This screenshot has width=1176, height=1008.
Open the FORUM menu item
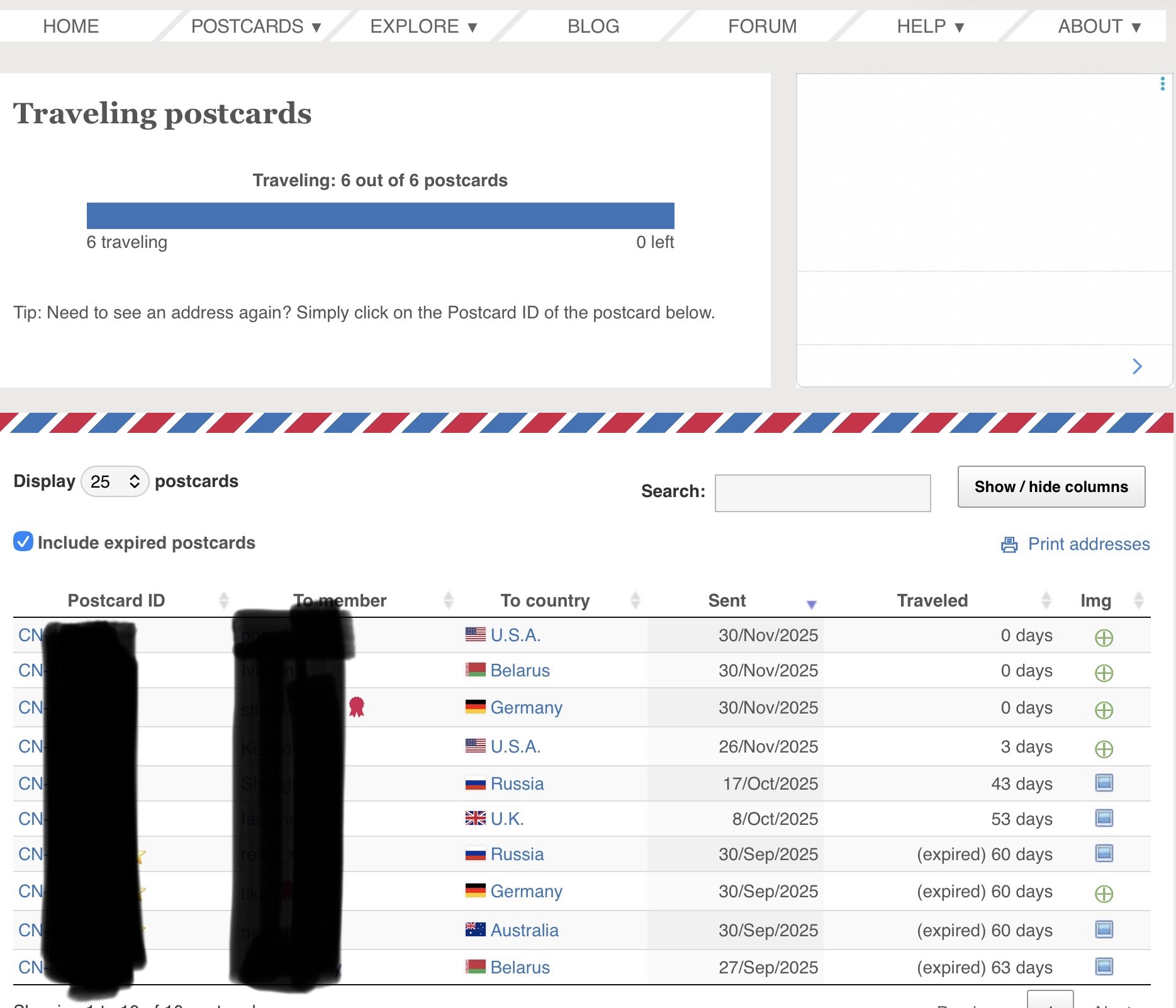pyautogui.click(x=762, y=26)
